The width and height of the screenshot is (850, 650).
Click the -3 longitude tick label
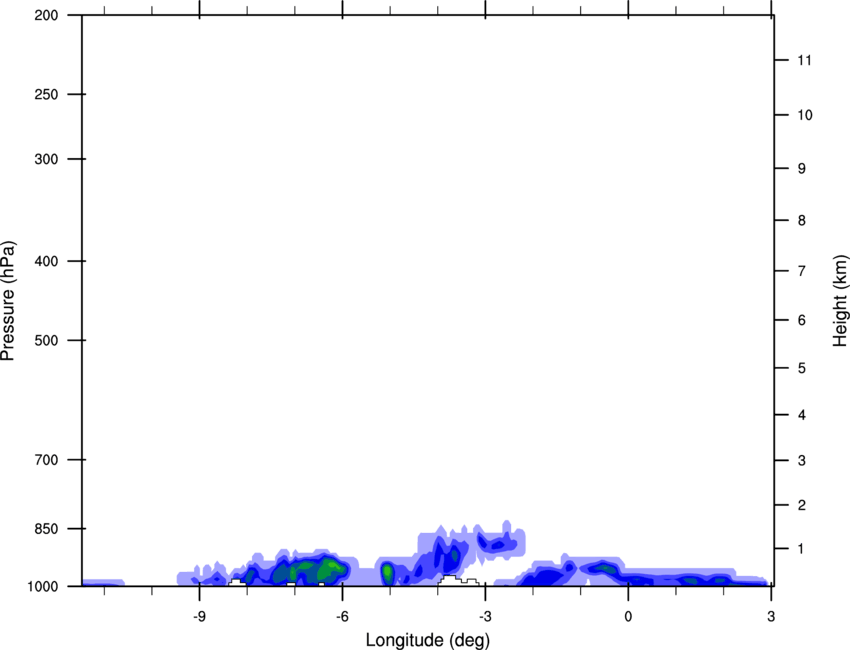point(485,617)
